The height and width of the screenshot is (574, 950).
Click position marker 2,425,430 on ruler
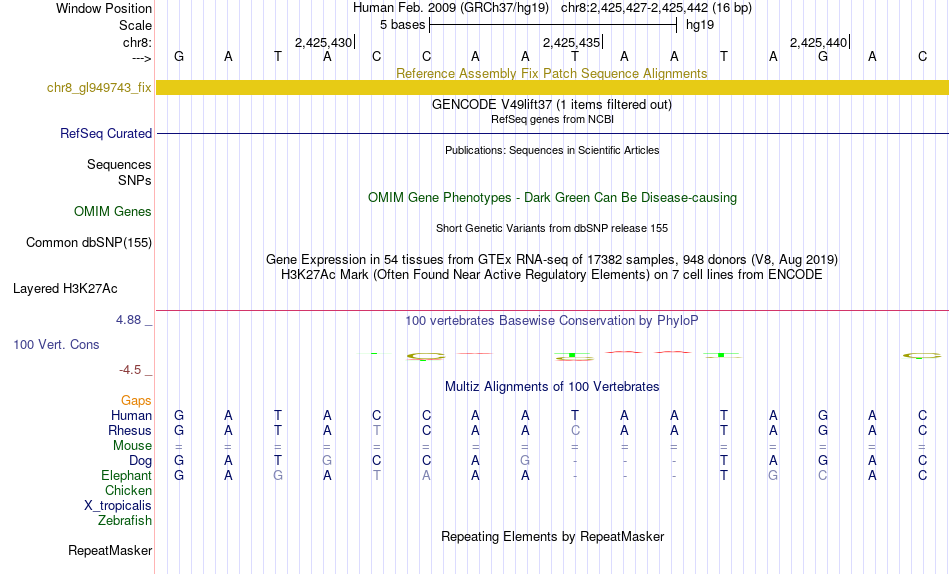[x=324, y=42]
